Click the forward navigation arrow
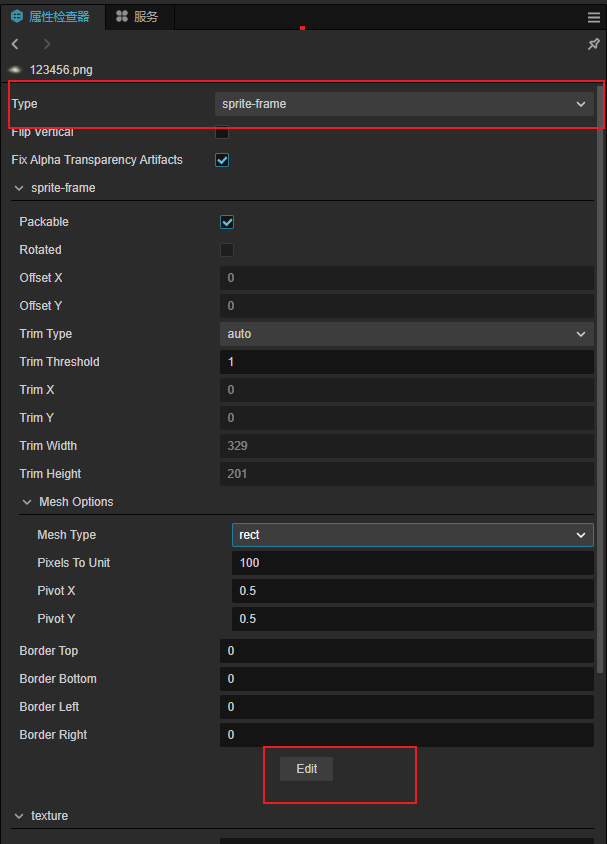This screenshot has width=607, height=844. click(47, 44)
